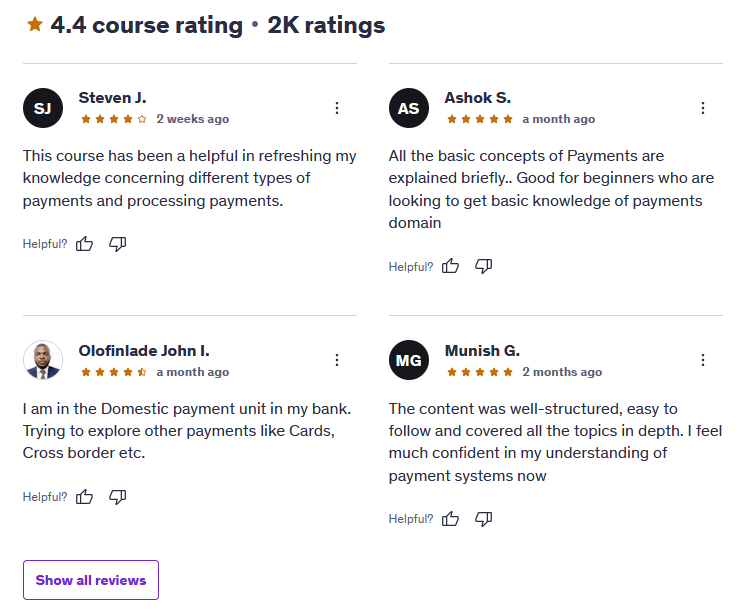Screen dimensions: 742x616
Task: Click Olofinlade John I.'s profile photo
Action: coord(43,360)
